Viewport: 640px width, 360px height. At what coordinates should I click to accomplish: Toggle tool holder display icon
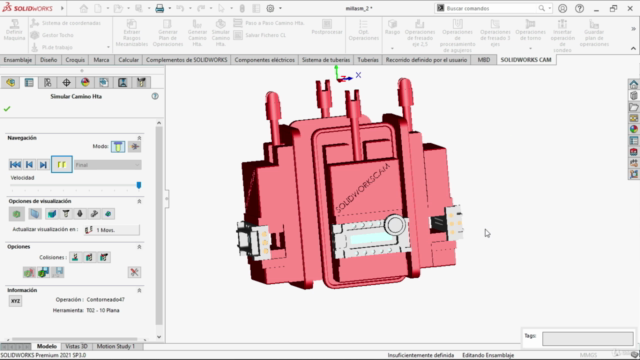80,214
